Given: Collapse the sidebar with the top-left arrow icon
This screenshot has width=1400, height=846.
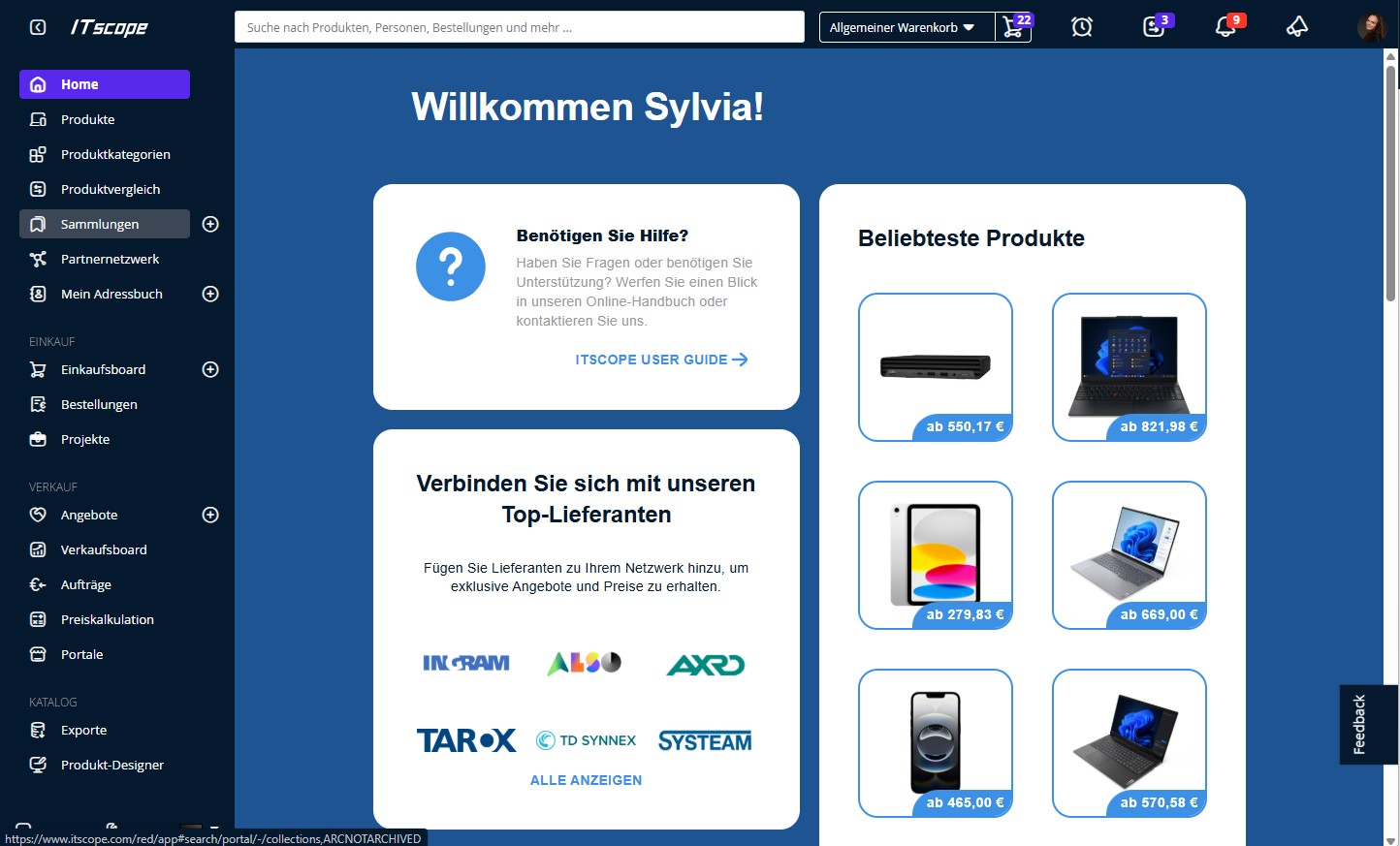Looking at the screenshot, I should (x=38, y=27).
